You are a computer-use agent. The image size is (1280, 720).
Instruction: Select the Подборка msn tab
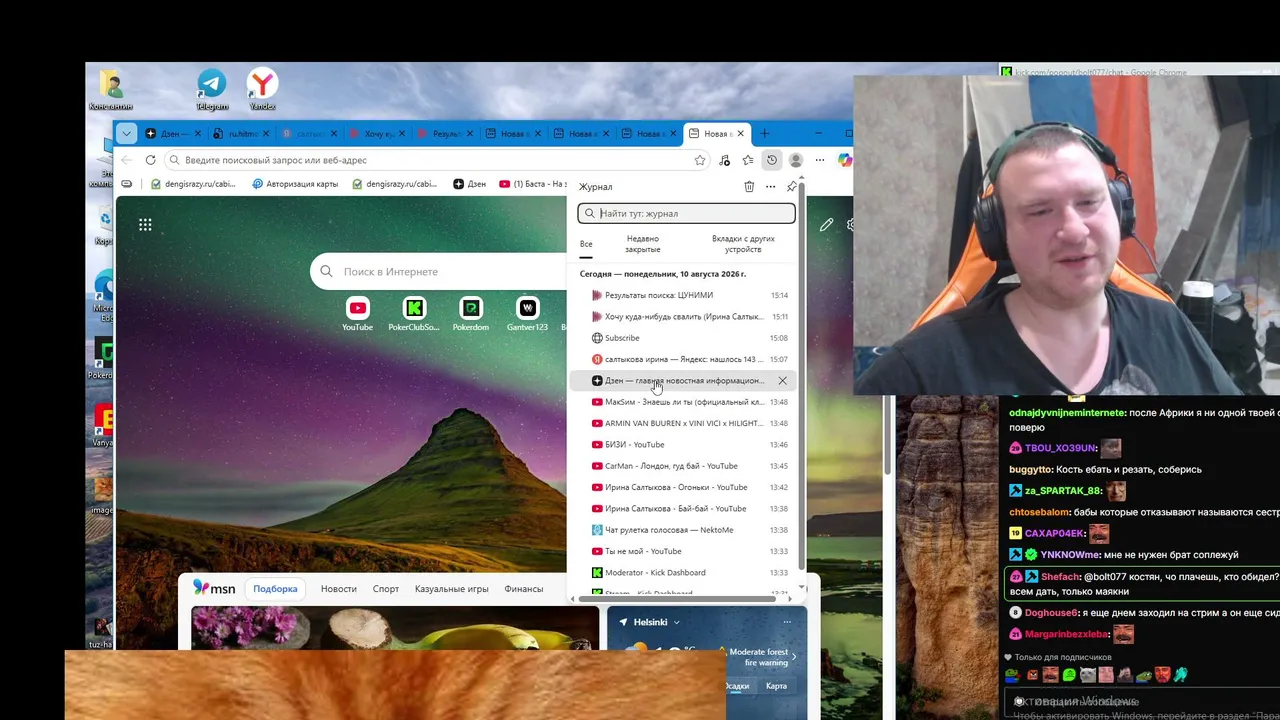click(275, 589)
